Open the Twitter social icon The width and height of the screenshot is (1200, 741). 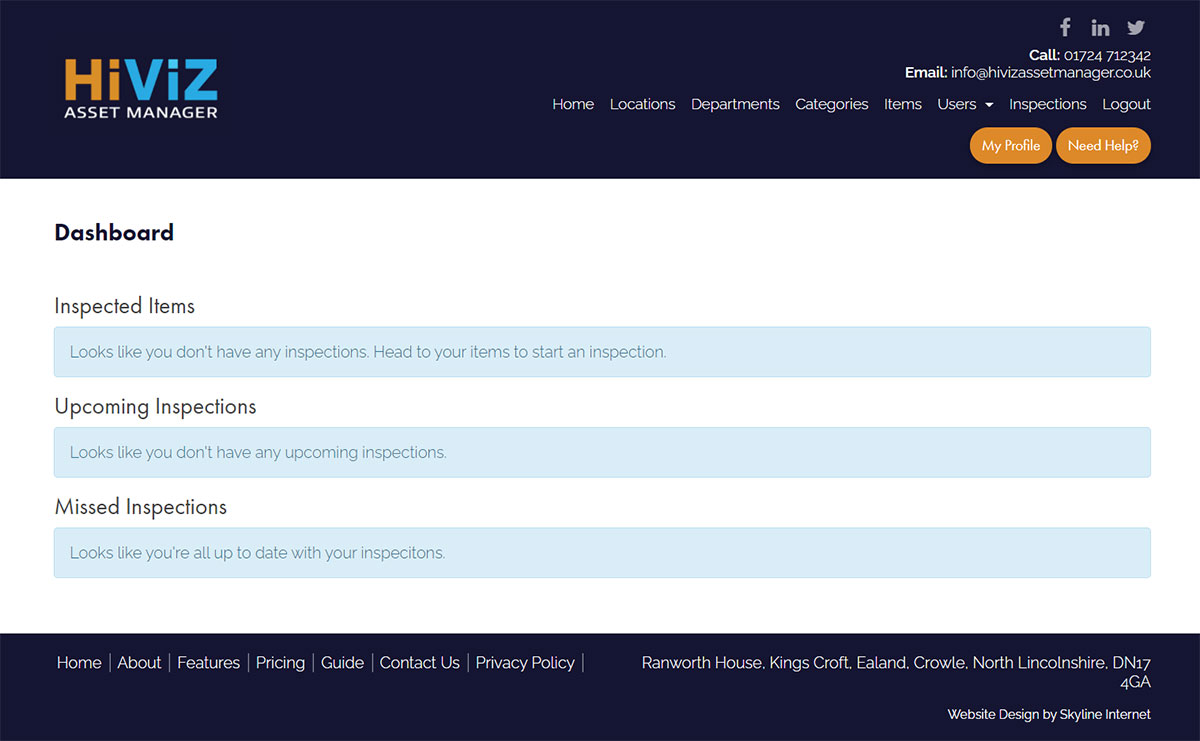click(1136, 28)
